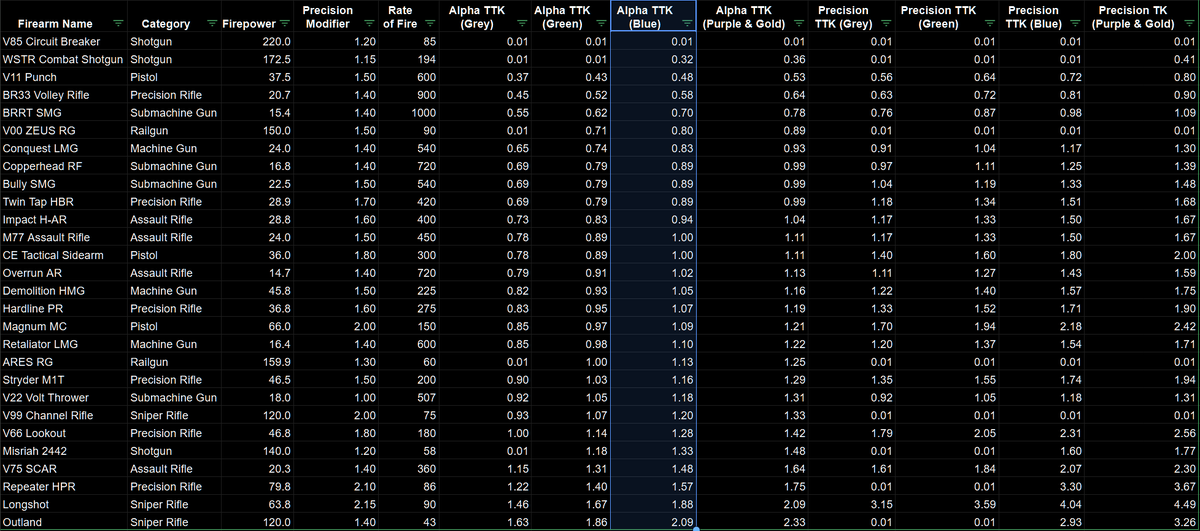Select the 'Hardline PR' cell
Image resolution: width=1200 pixels, height=531 pixels.
click(63, 308)
